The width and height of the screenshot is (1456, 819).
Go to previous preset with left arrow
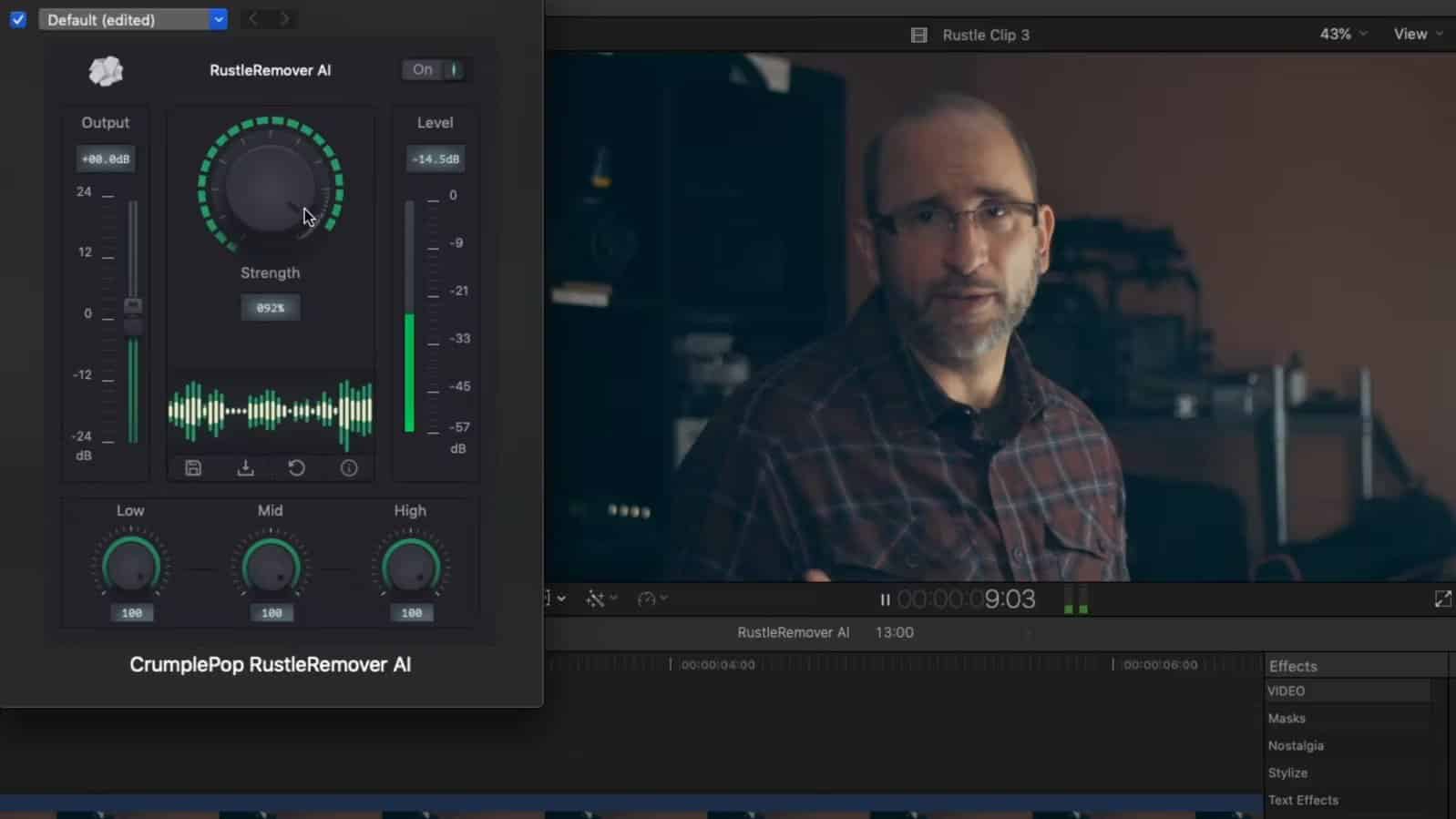(253, 19)
